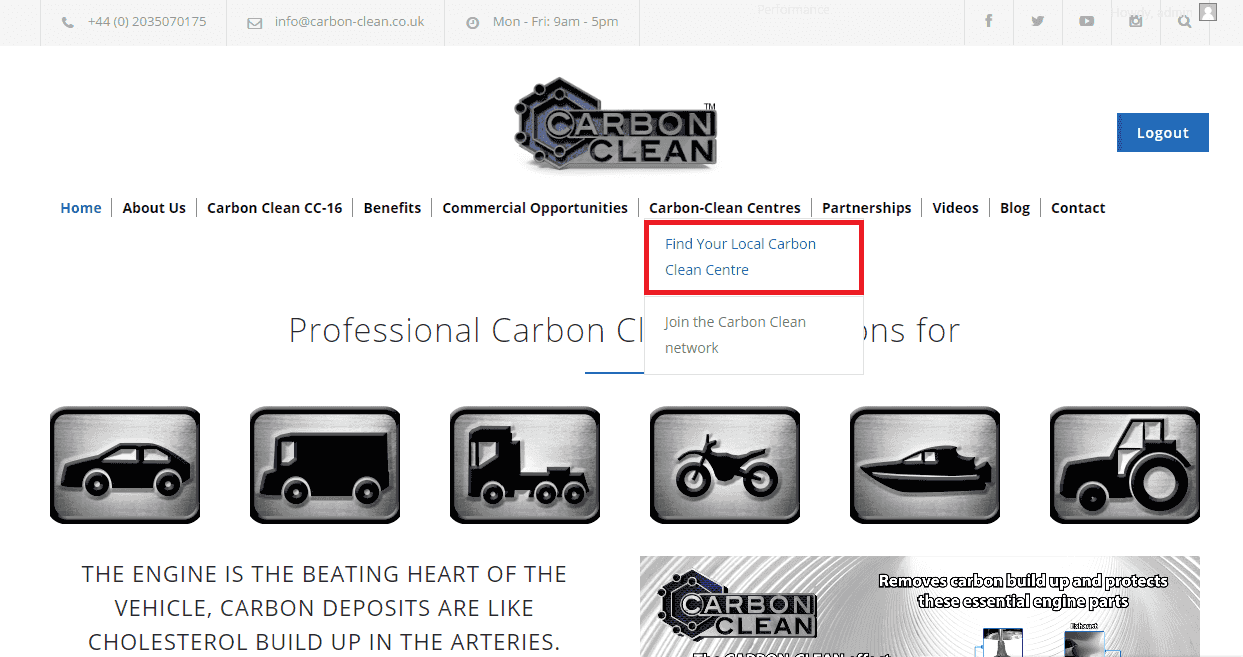
Task: Select the tractor vehicle icon
Action: pos(1125,465)
